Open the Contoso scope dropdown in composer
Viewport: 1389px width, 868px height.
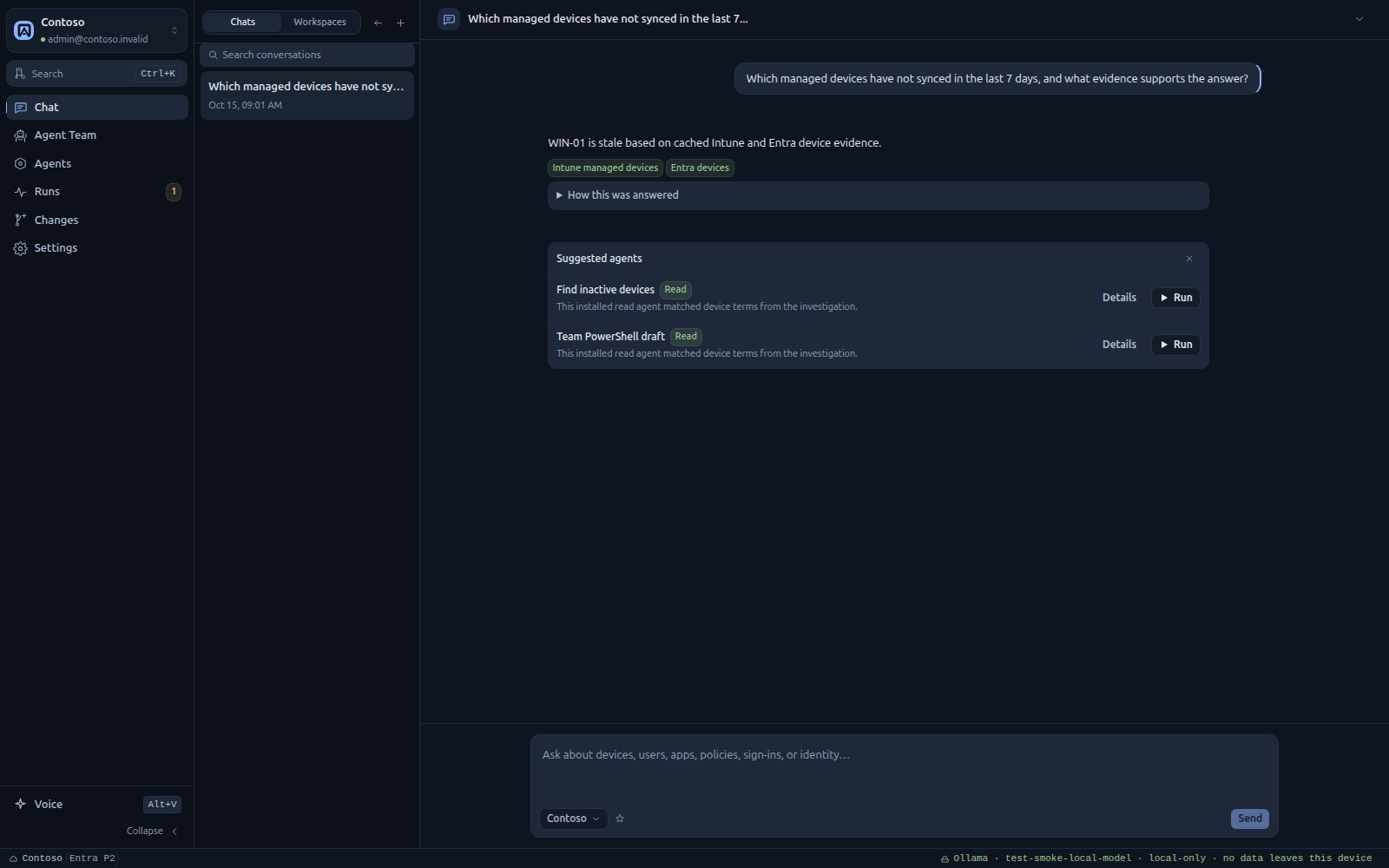point(573,819)
